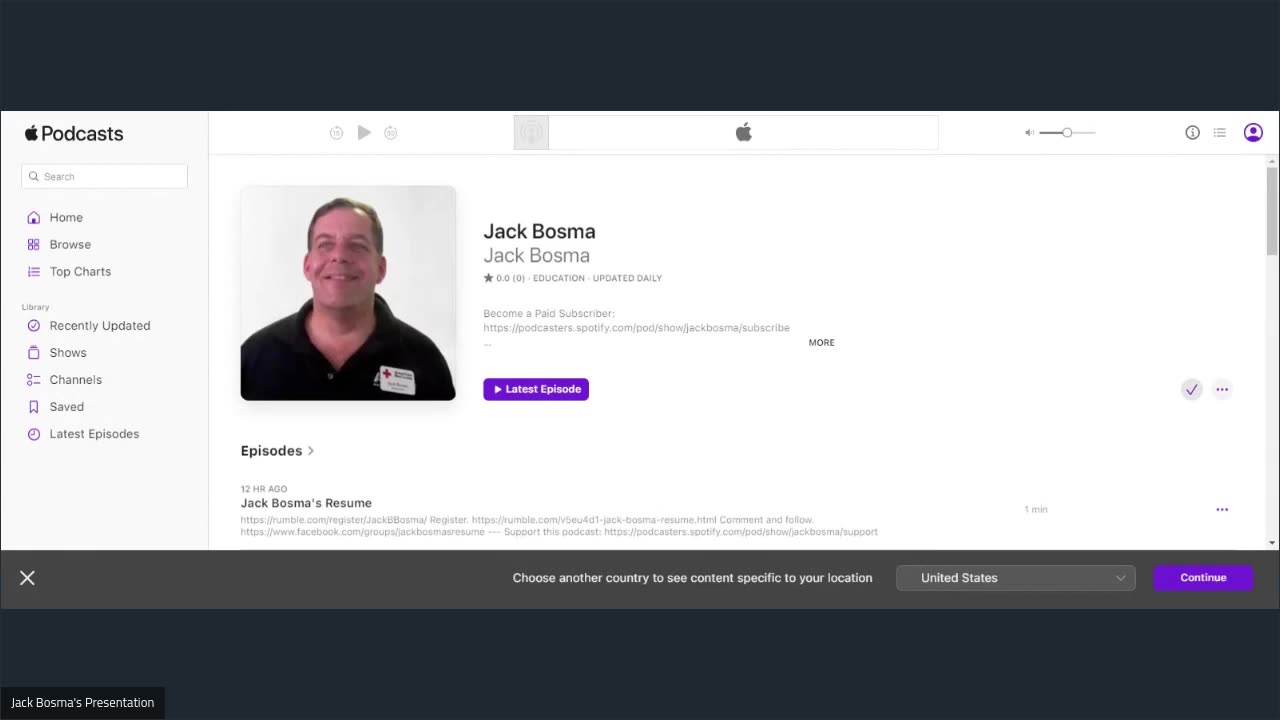The width and height of the screenshot is (1280, 720).
Task: Click the Saved bookmark icon
Action: click(x=34, y=406)
